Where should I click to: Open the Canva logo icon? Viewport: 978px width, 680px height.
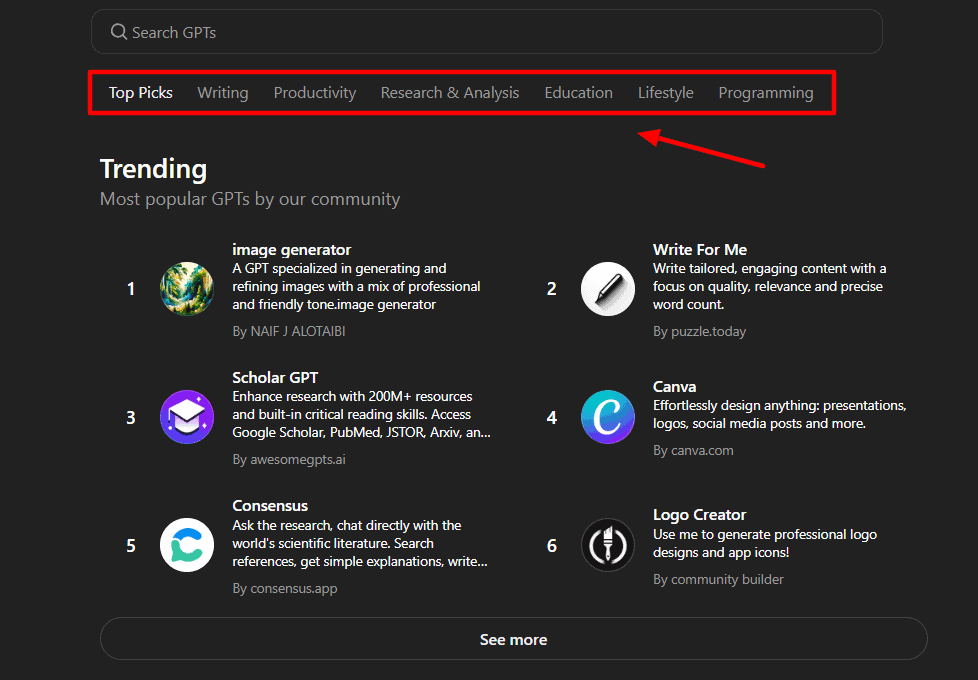(608, 417)
